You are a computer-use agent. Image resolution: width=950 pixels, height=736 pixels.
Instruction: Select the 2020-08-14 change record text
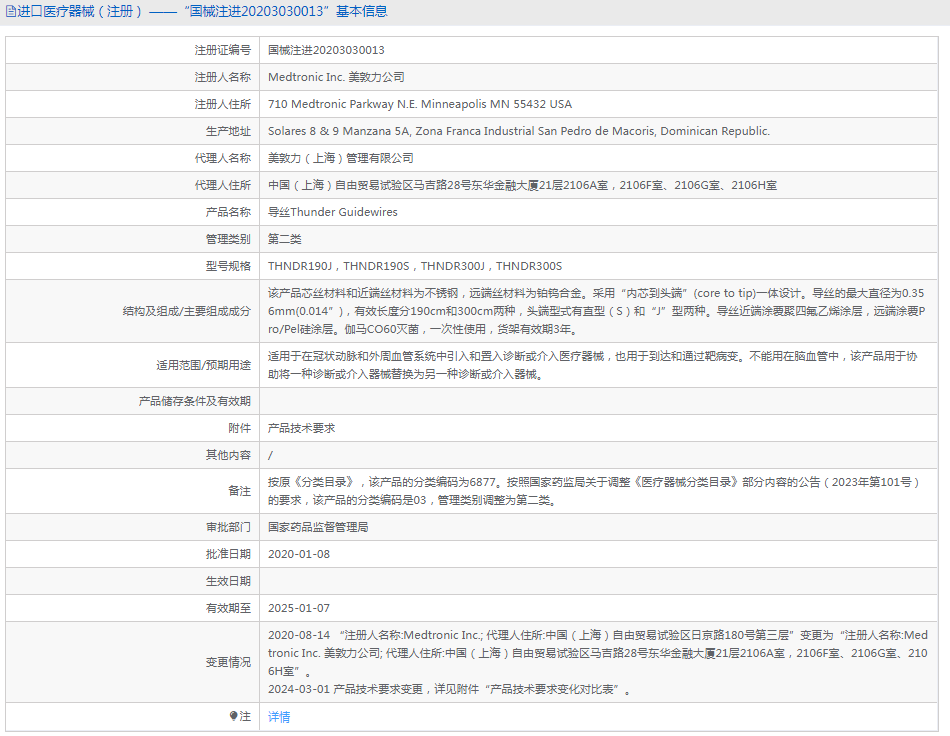click(x=598, y=653)
